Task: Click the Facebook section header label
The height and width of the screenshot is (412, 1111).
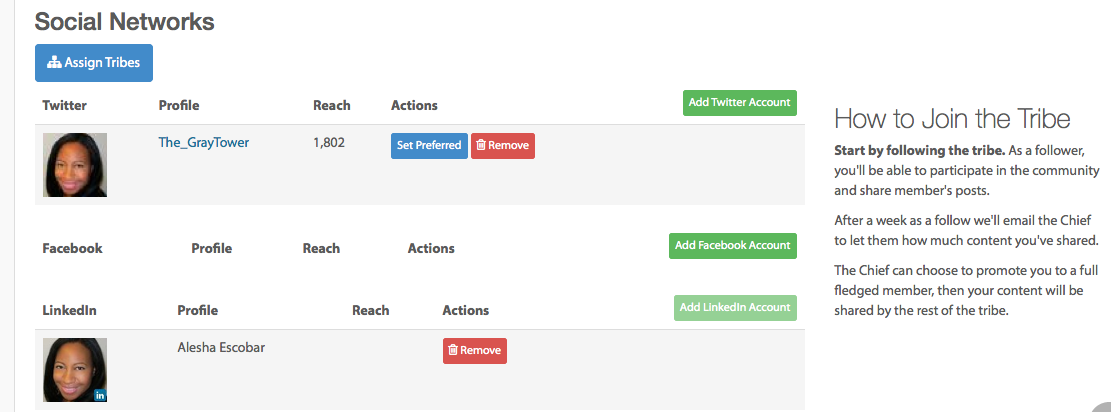Action: pyautogui.click(x=72, y=249)
